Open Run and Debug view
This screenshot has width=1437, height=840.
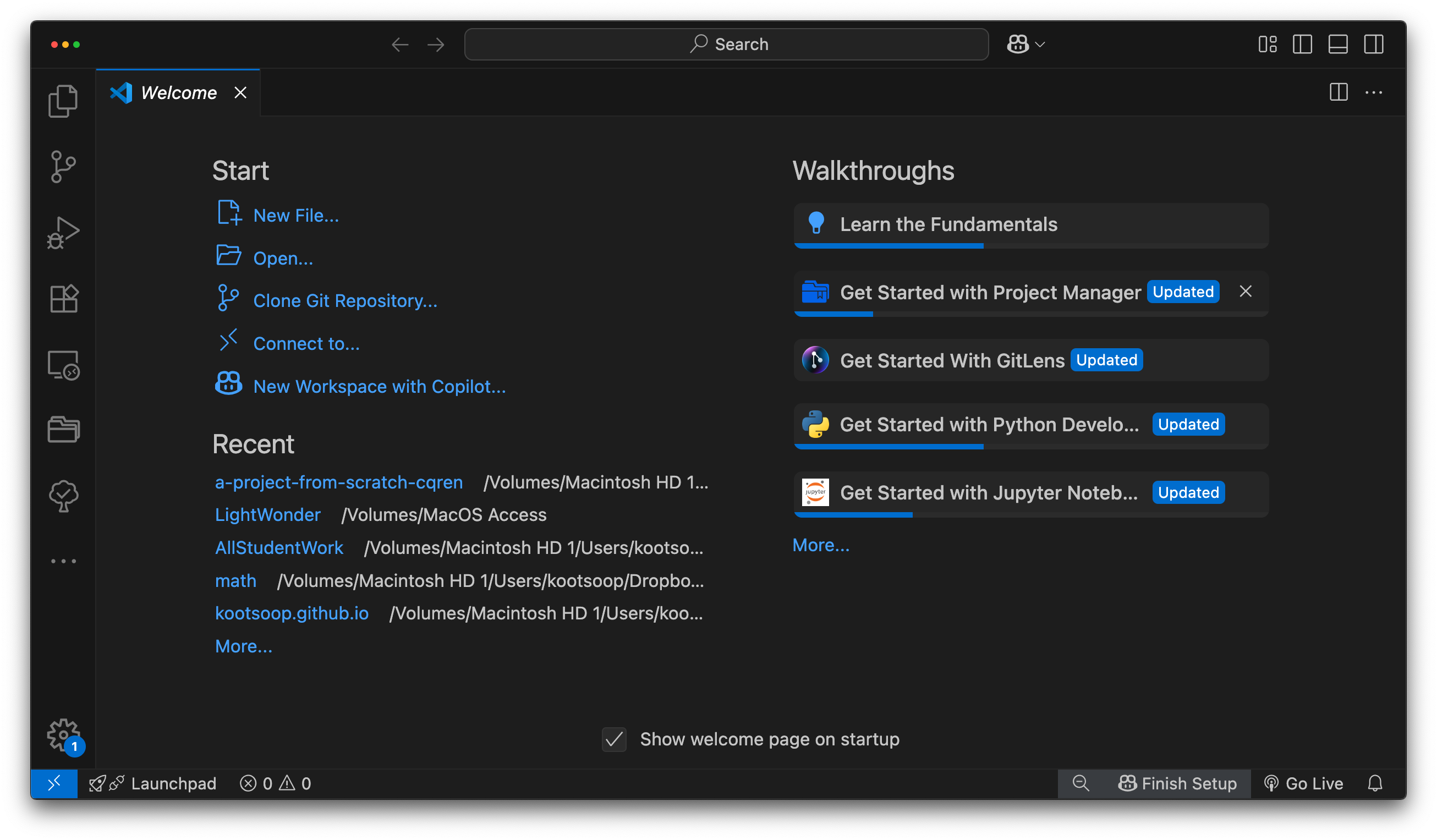[x=63, y=233]
